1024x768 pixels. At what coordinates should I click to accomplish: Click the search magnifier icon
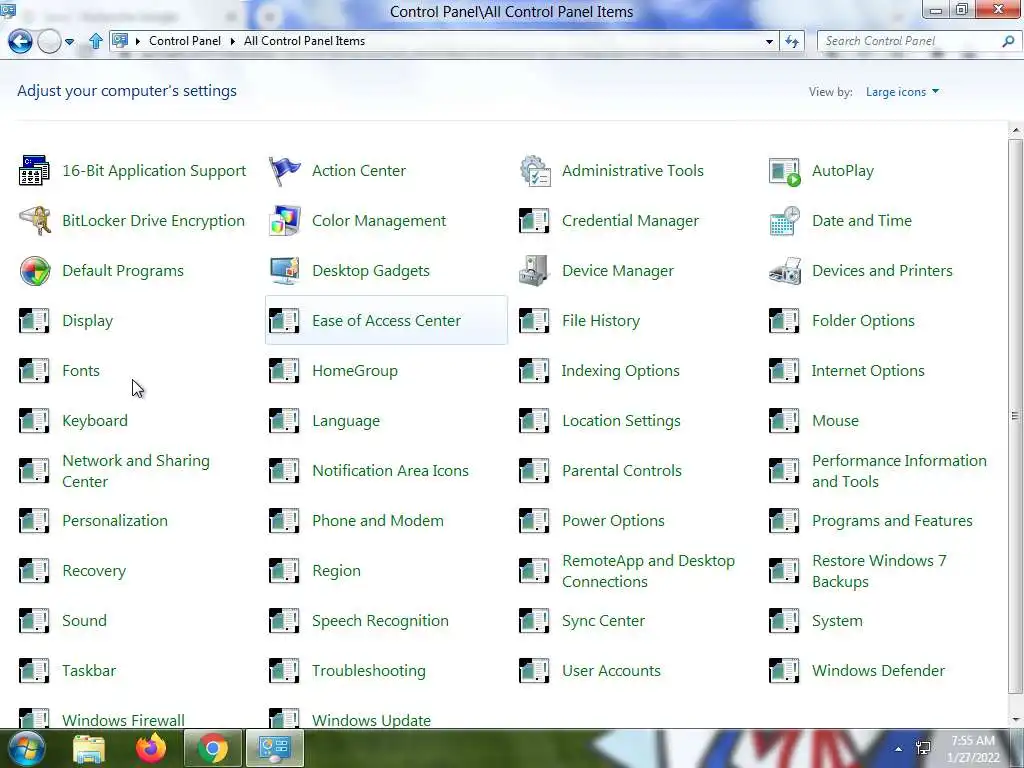point(1008,41)
